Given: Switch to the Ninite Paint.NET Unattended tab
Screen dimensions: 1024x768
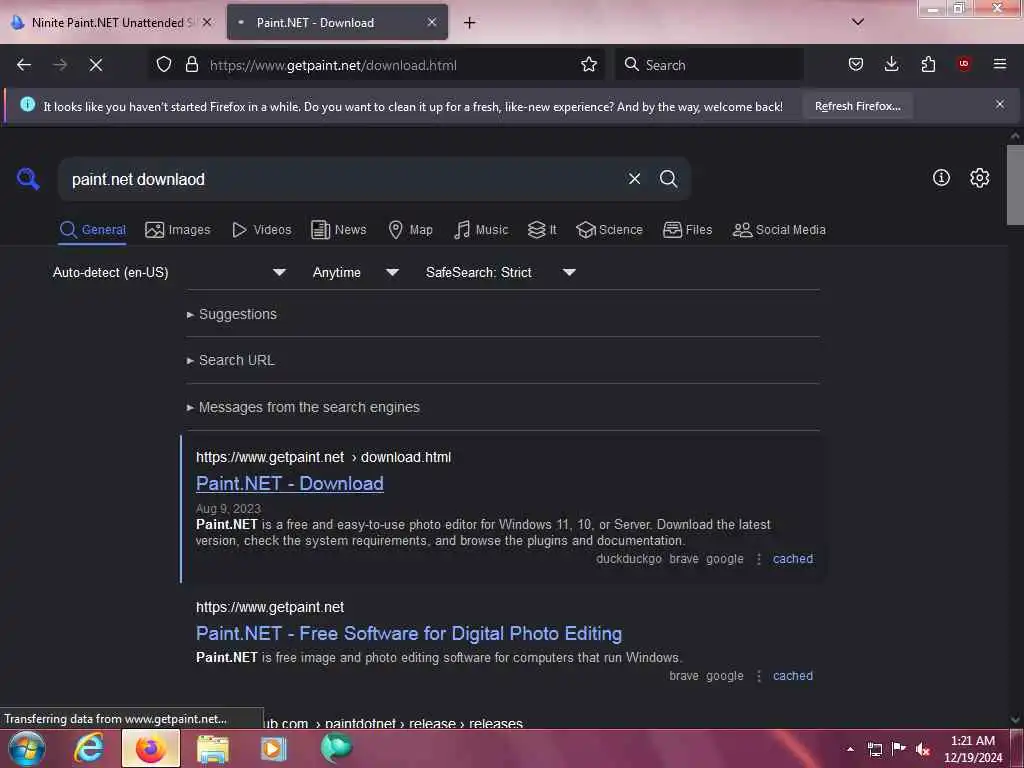Looking at the screenshot, I should point(111,22).
